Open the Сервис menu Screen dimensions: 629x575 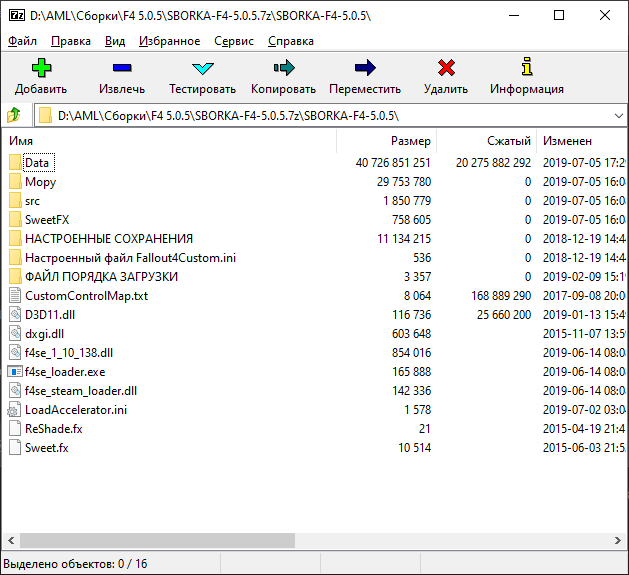[x=234, y=41]
